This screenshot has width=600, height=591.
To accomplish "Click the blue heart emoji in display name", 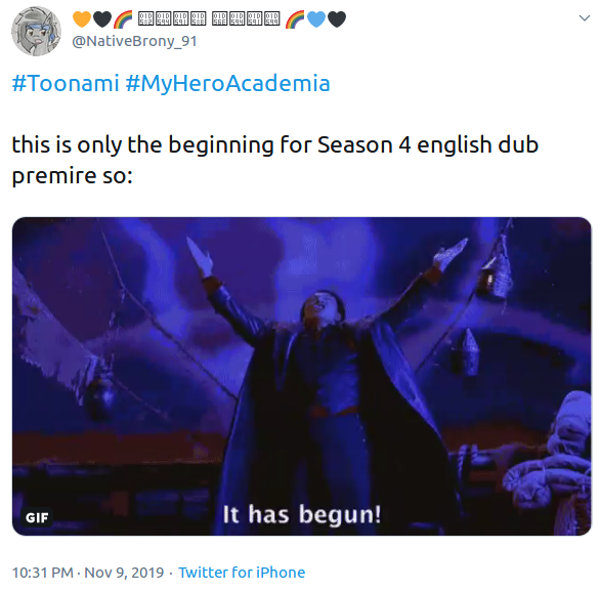I will [x=316, y=19].
